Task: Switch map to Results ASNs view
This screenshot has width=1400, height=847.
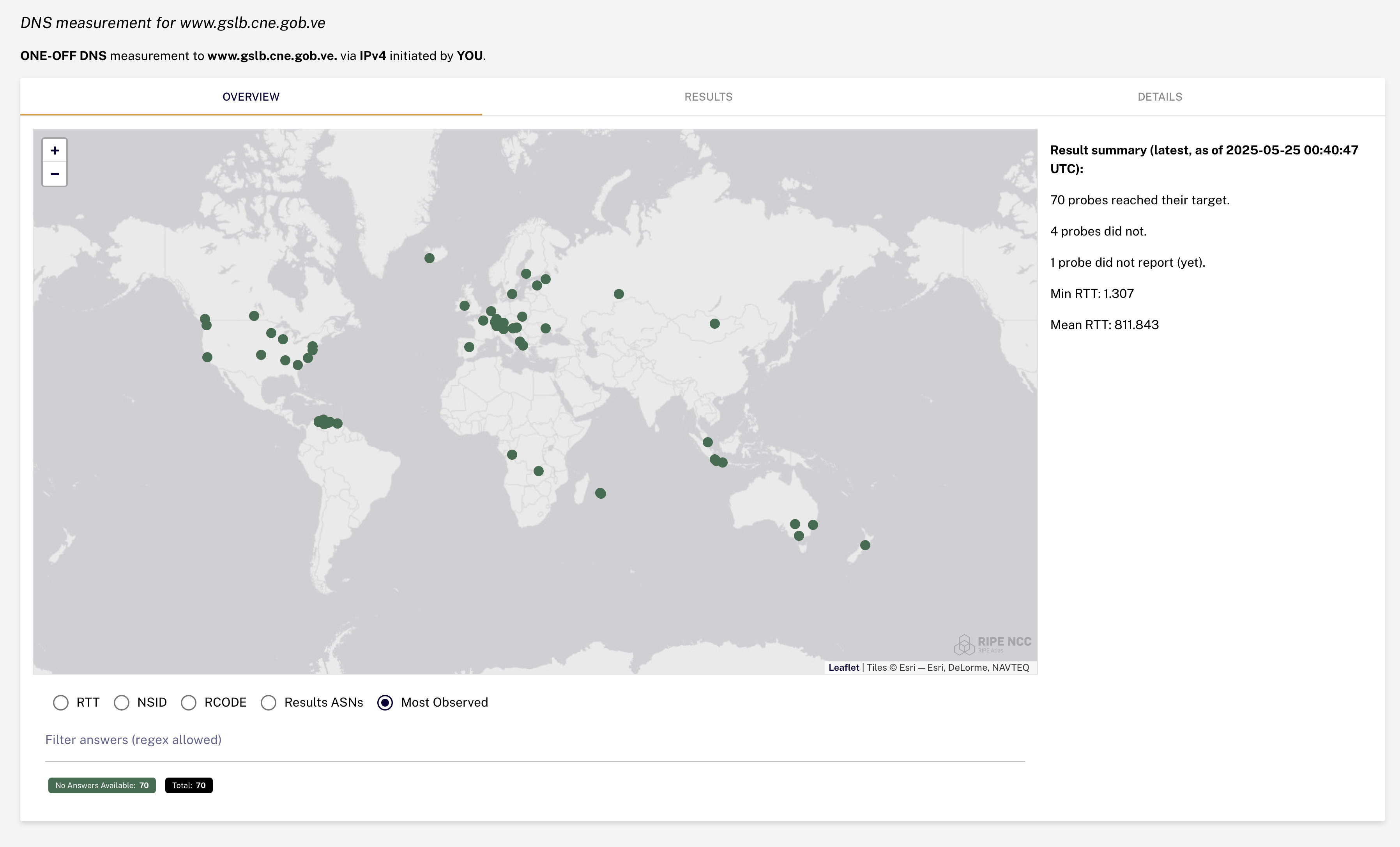Action: [x=269, y=703]
